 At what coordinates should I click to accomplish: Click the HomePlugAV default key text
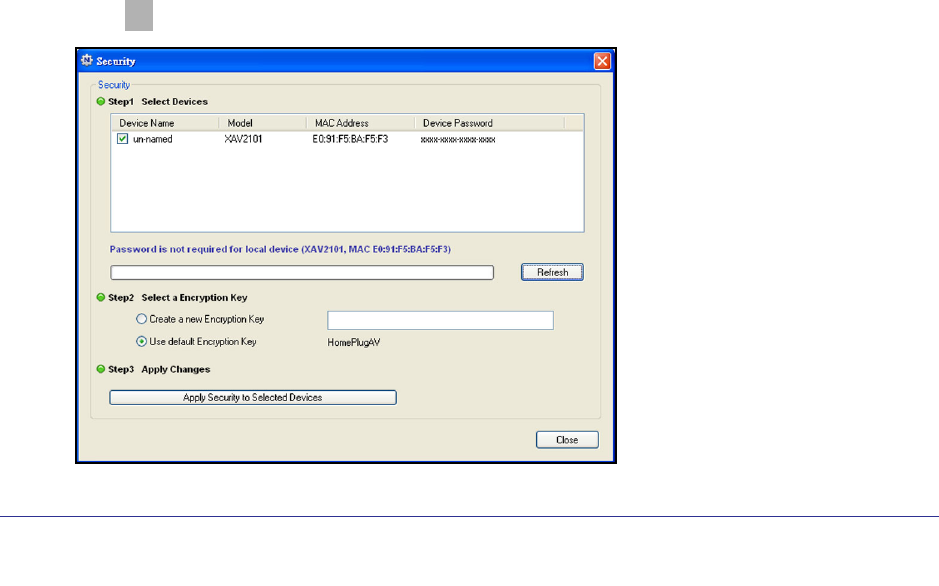point(353,342)
